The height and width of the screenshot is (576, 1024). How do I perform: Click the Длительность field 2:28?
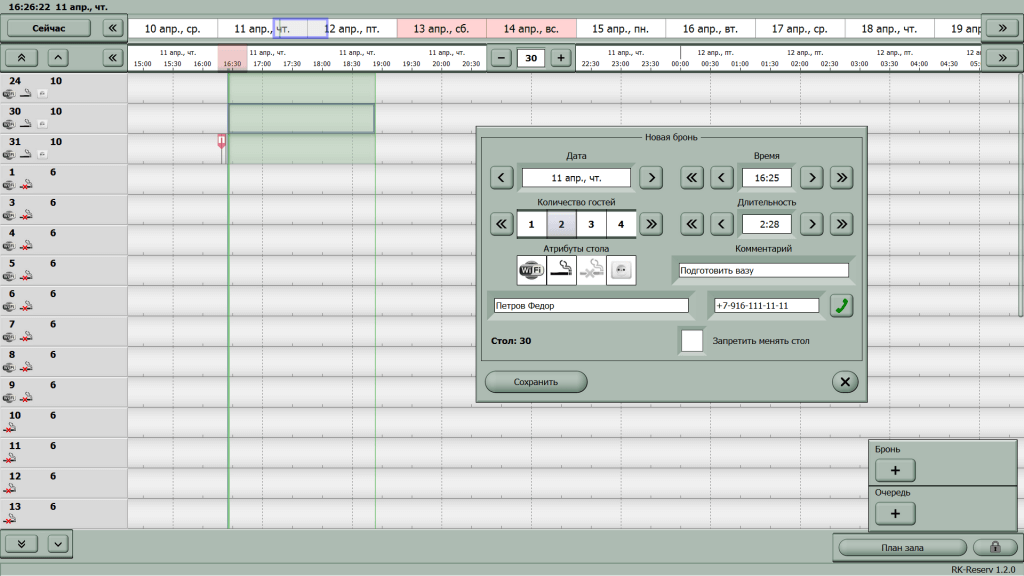[x=767, y=224]
